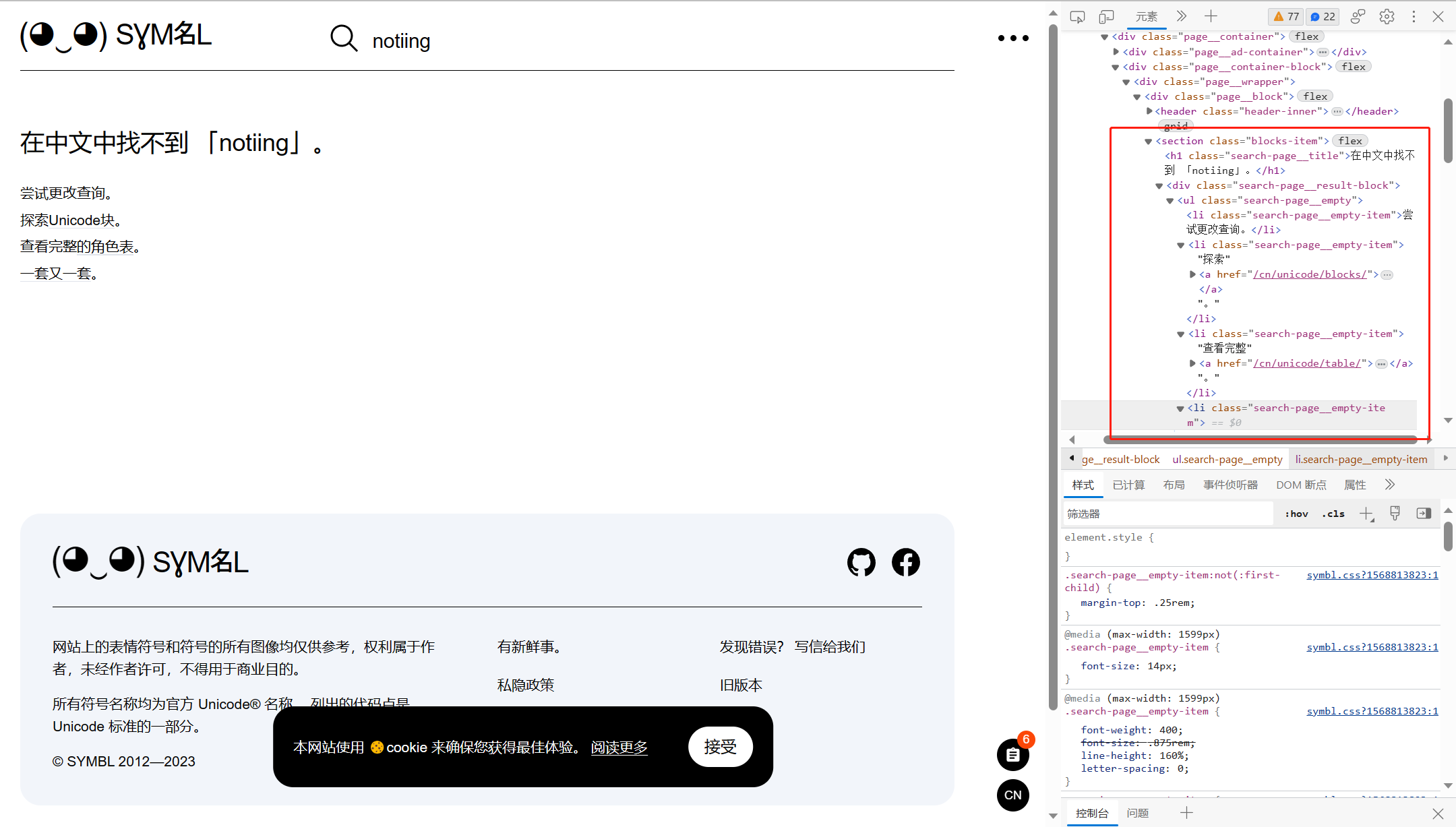
Task: Expand the page__ad-container div node
Action: click(1116, 52)
